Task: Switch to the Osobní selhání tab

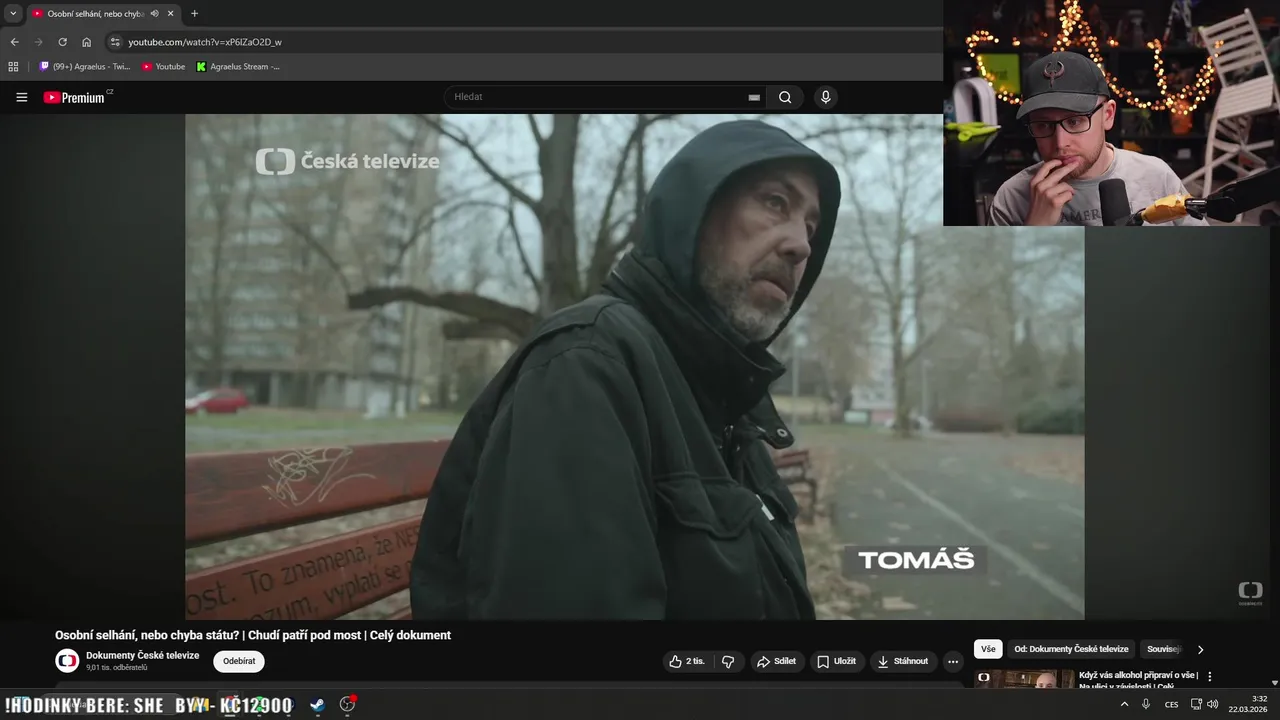Action: point(103,13)
